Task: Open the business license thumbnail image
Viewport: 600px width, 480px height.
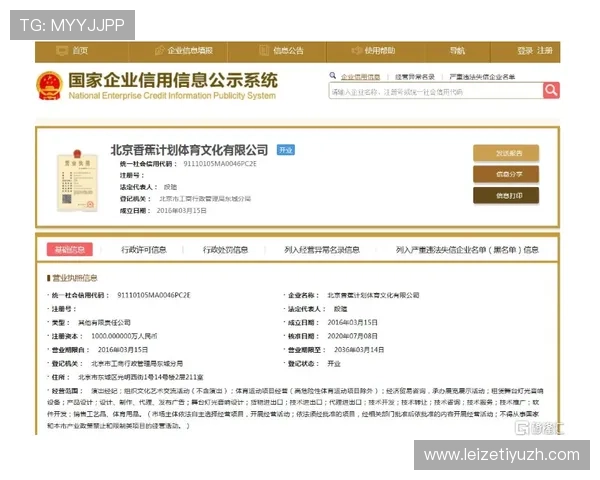Action: point(78,180)
